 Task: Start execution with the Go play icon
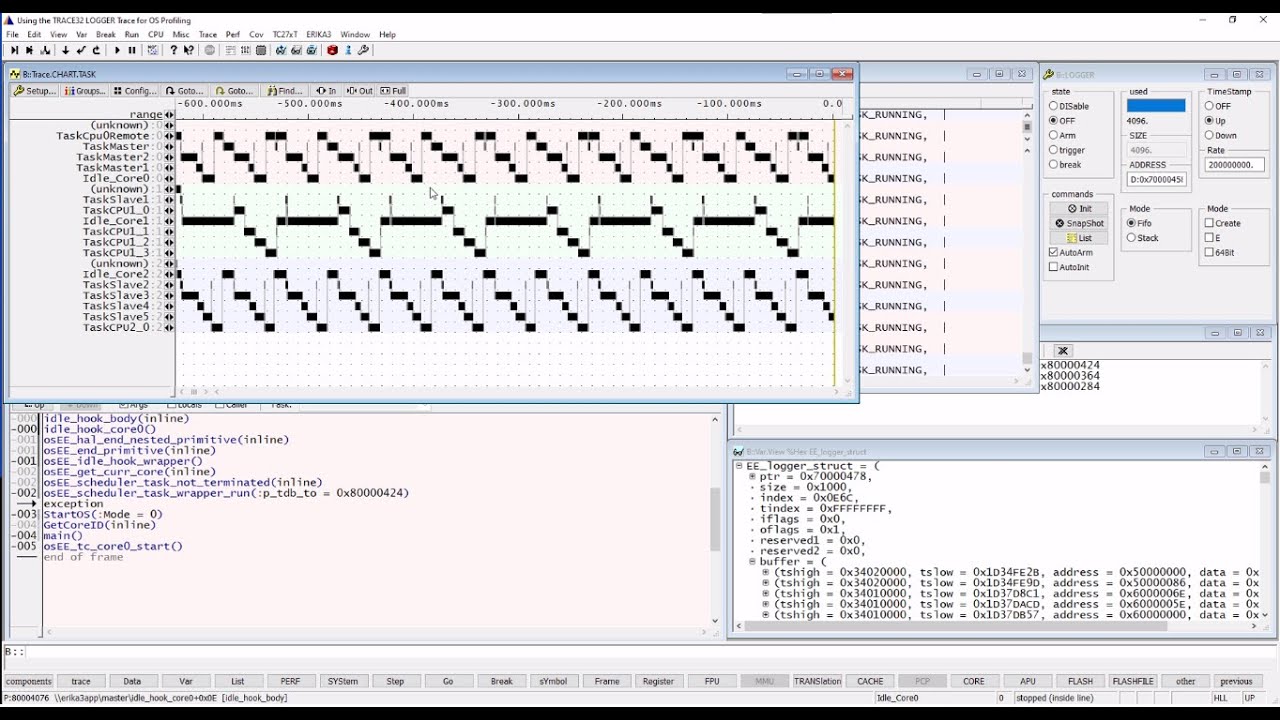click(x=117, y=50)
